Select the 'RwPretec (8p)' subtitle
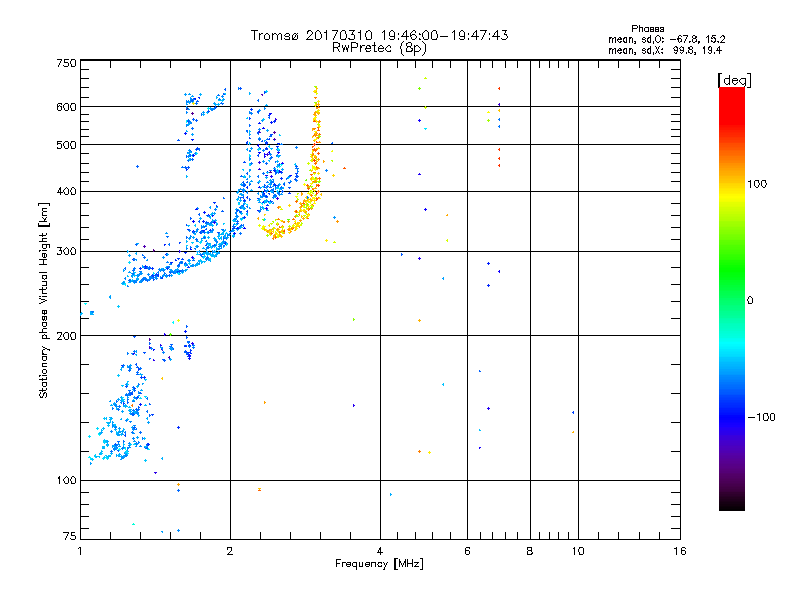The height and width of the screenshot is (600, 800). [380, 48]
